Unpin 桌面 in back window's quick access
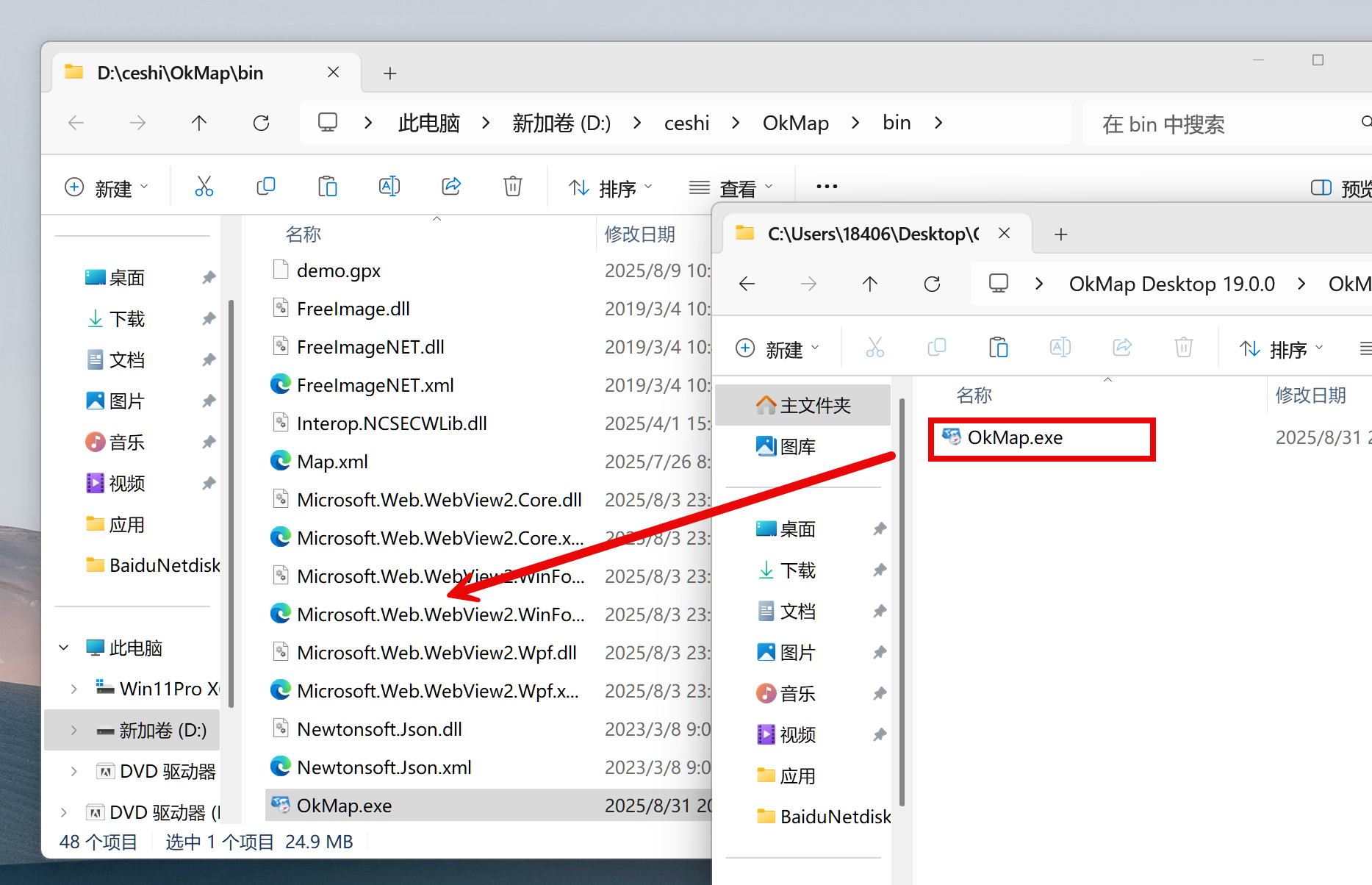This screenshot has height=885, width=1372. coord(209,278)
